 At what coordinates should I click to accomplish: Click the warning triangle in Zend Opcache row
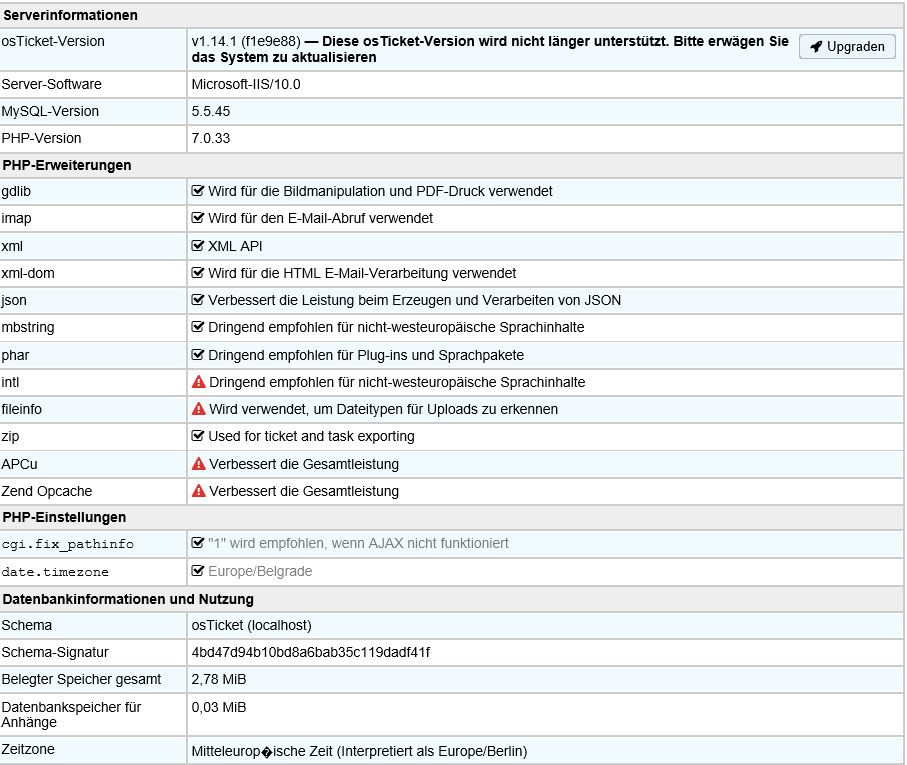198,491
